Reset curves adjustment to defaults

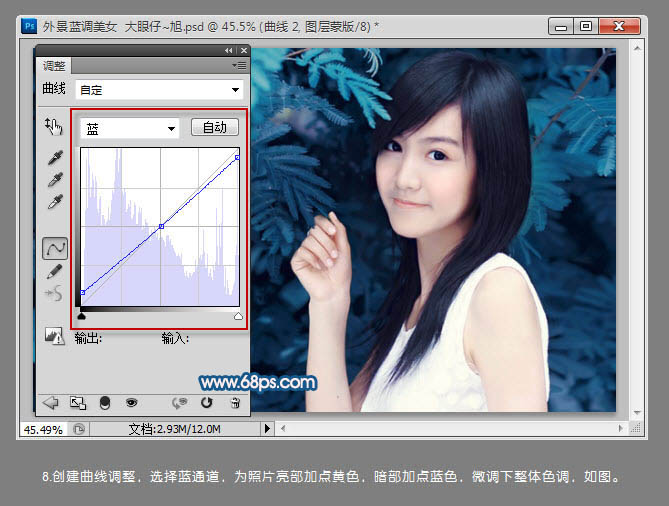tap(207, 402)
